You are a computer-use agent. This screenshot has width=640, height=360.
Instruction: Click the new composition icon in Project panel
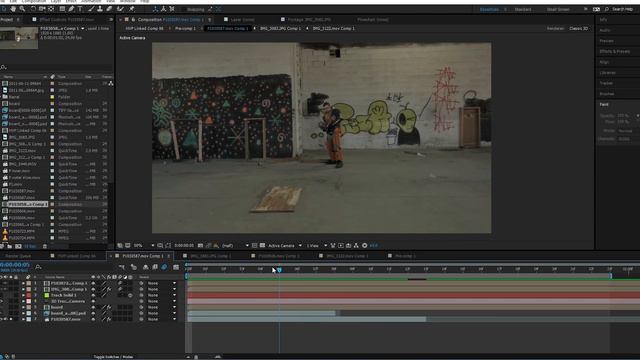coord(18,247)
